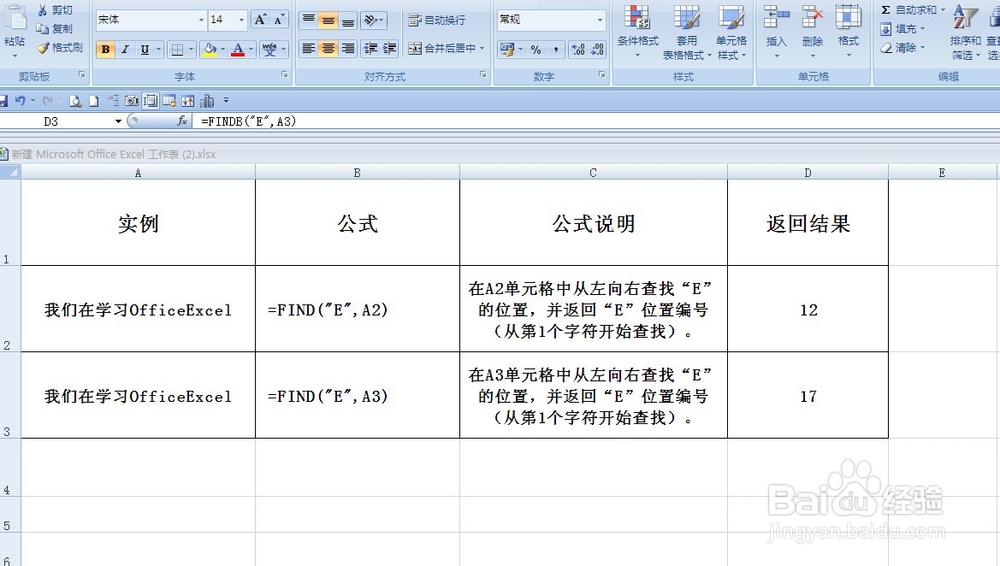The width and height of the screenshot is (1000, 566).
Task: Open Conditional Formatting (条件格式) menu
Action: (x=638, y=31)
